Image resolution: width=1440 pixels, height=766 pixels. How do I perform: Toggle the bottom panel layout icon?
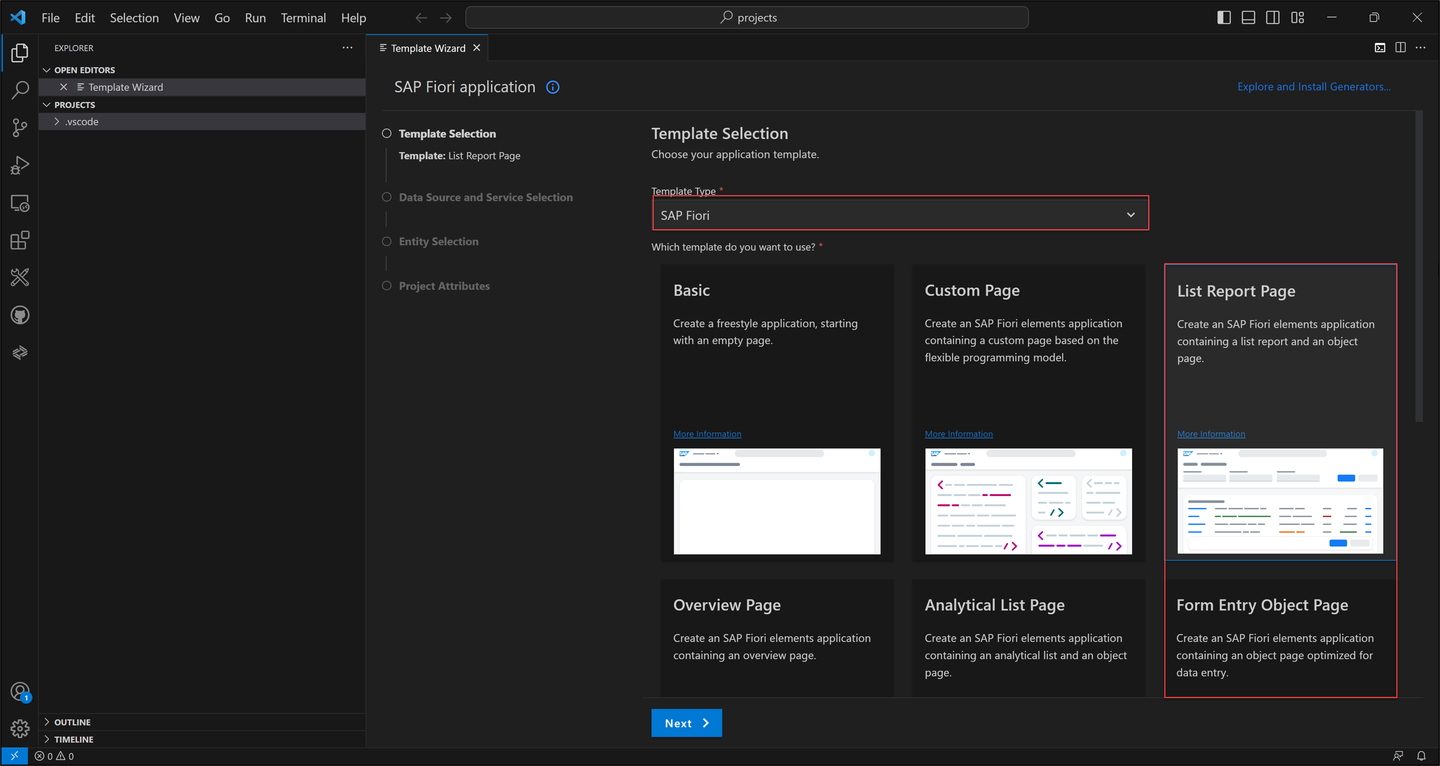pos(1248,17)
